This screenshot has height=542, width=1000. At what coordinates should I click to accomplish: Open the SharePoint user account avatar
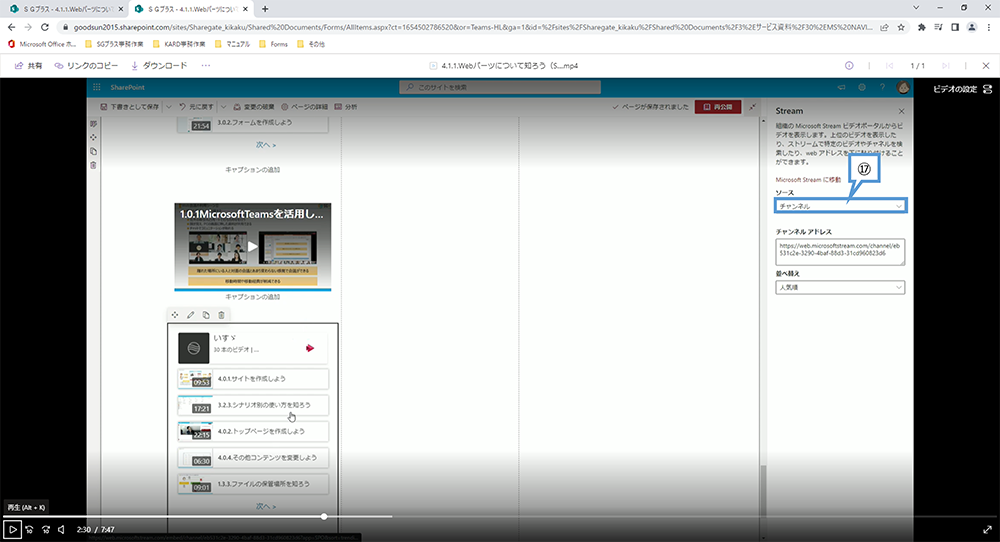[x=903, y=87]
